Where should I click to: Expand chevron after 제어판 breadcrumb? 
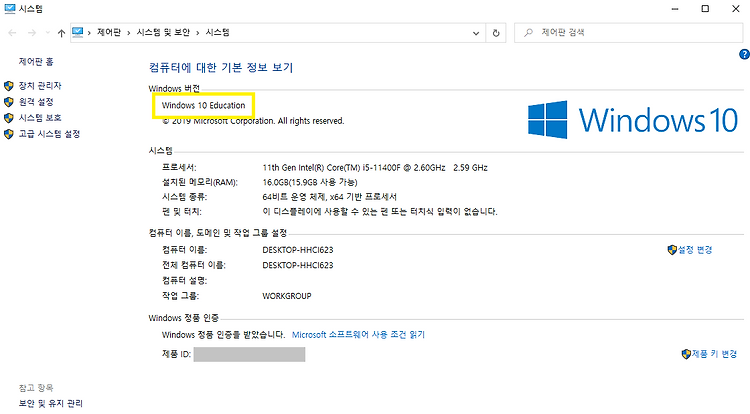(129, 33)
